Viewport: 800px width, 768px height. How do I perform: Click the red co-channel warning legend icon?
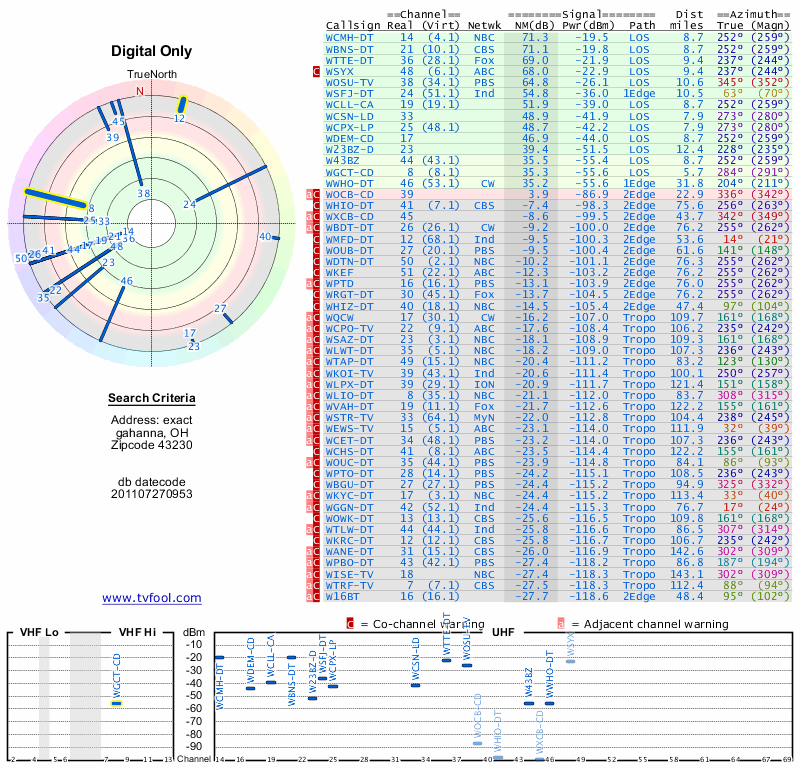(350, 622)
